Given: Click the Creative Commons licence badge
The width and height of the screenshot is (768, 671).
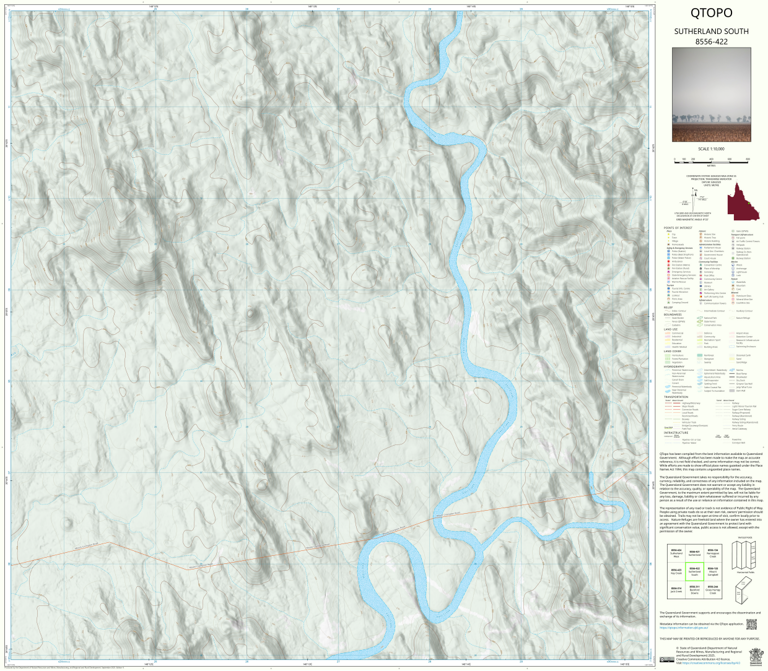Looking at the screenshot, I should (666, 660).
